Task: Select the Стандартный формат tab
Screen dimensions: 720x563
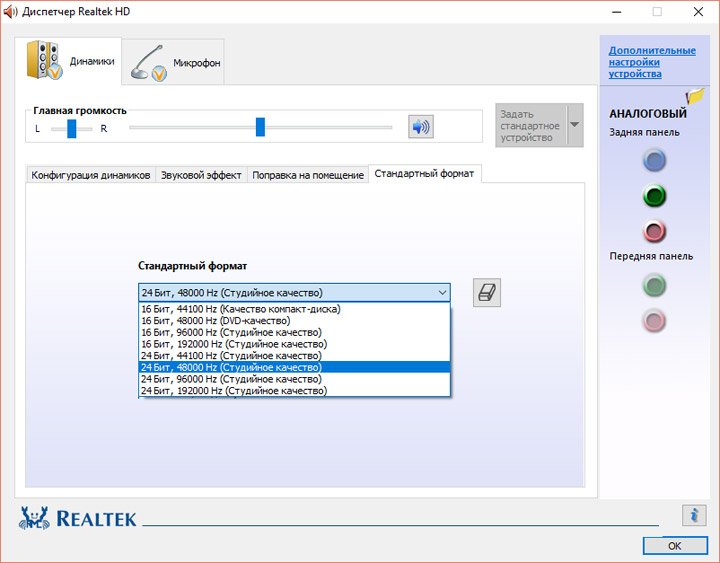Action: (x=424, y=174)
